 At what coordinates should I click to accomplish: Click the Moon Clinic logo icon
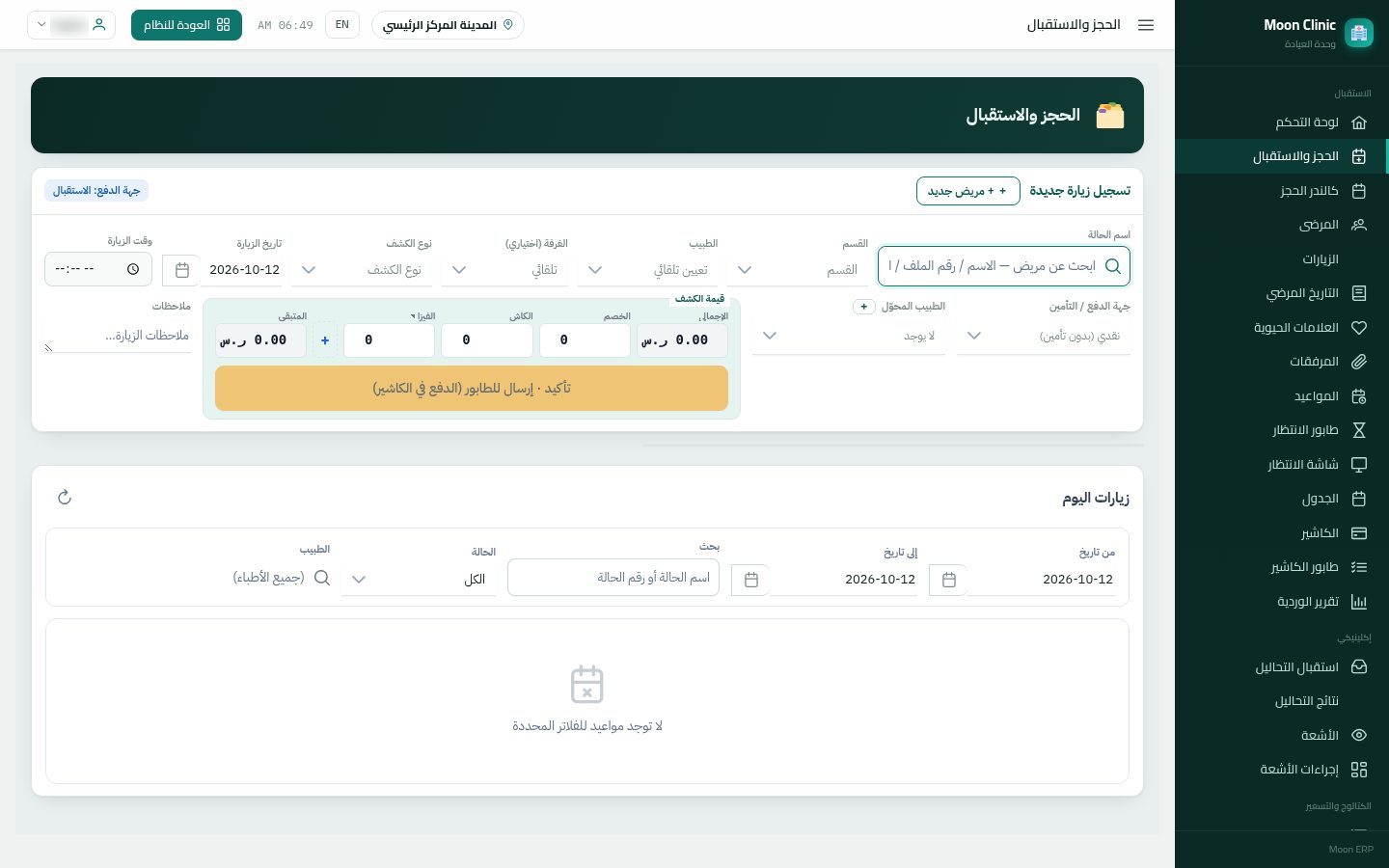pyautogui.click(x=1359, y=33)
